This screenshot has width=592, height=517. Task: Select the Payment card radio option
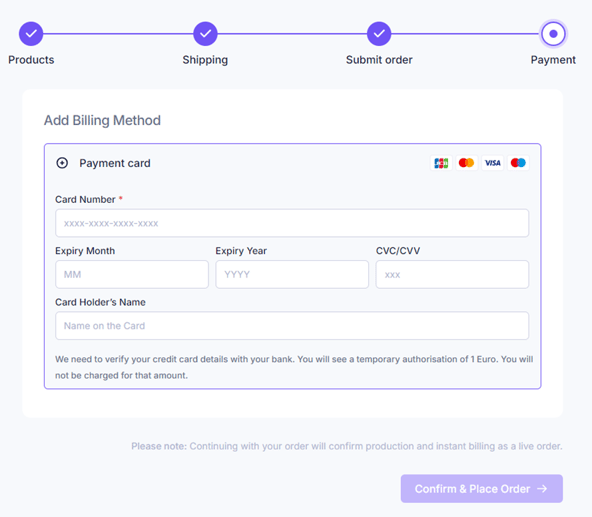click(x=62, y=163)
